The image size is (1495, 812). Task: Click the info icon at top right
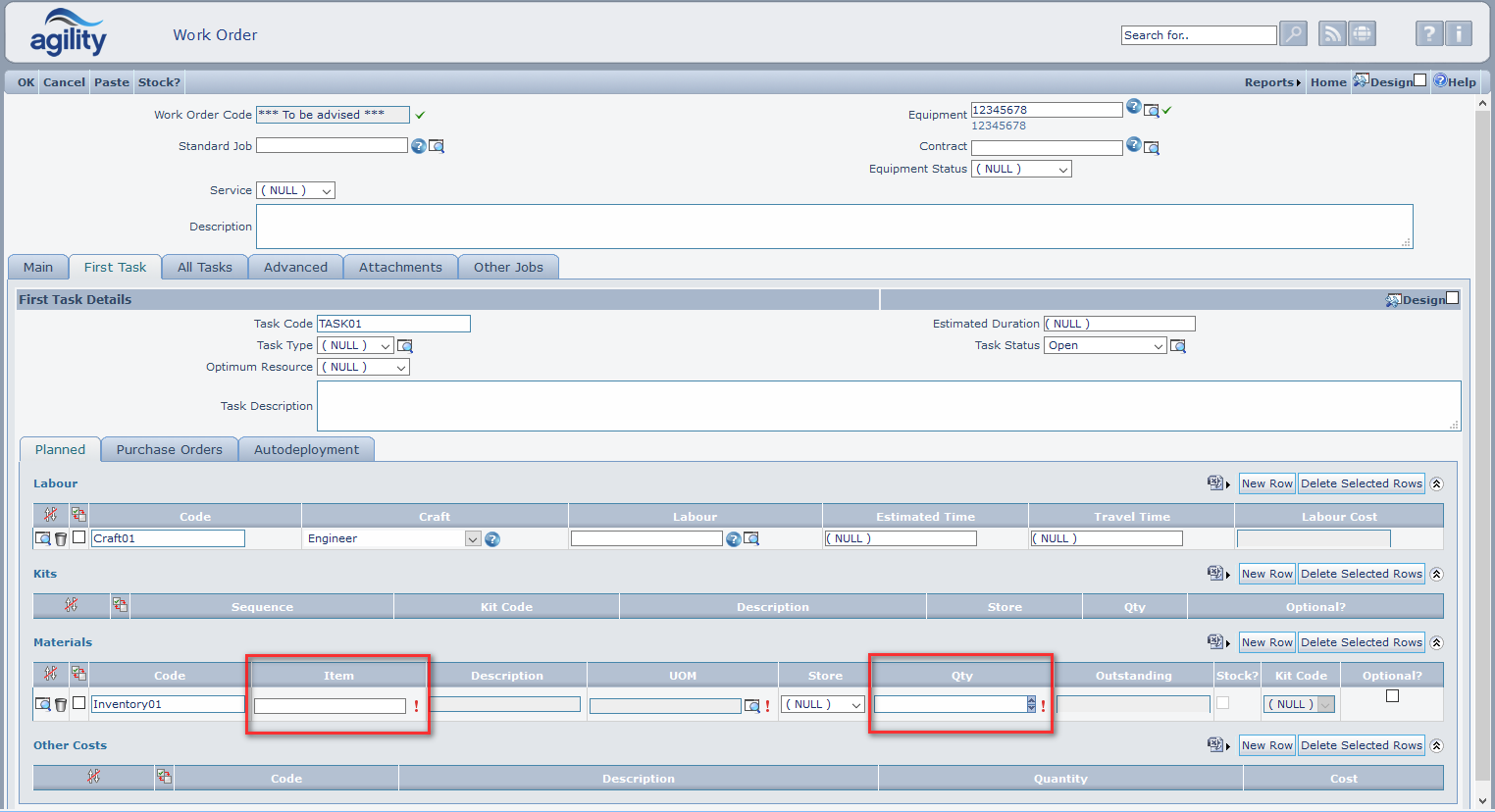pos(1458,32)
